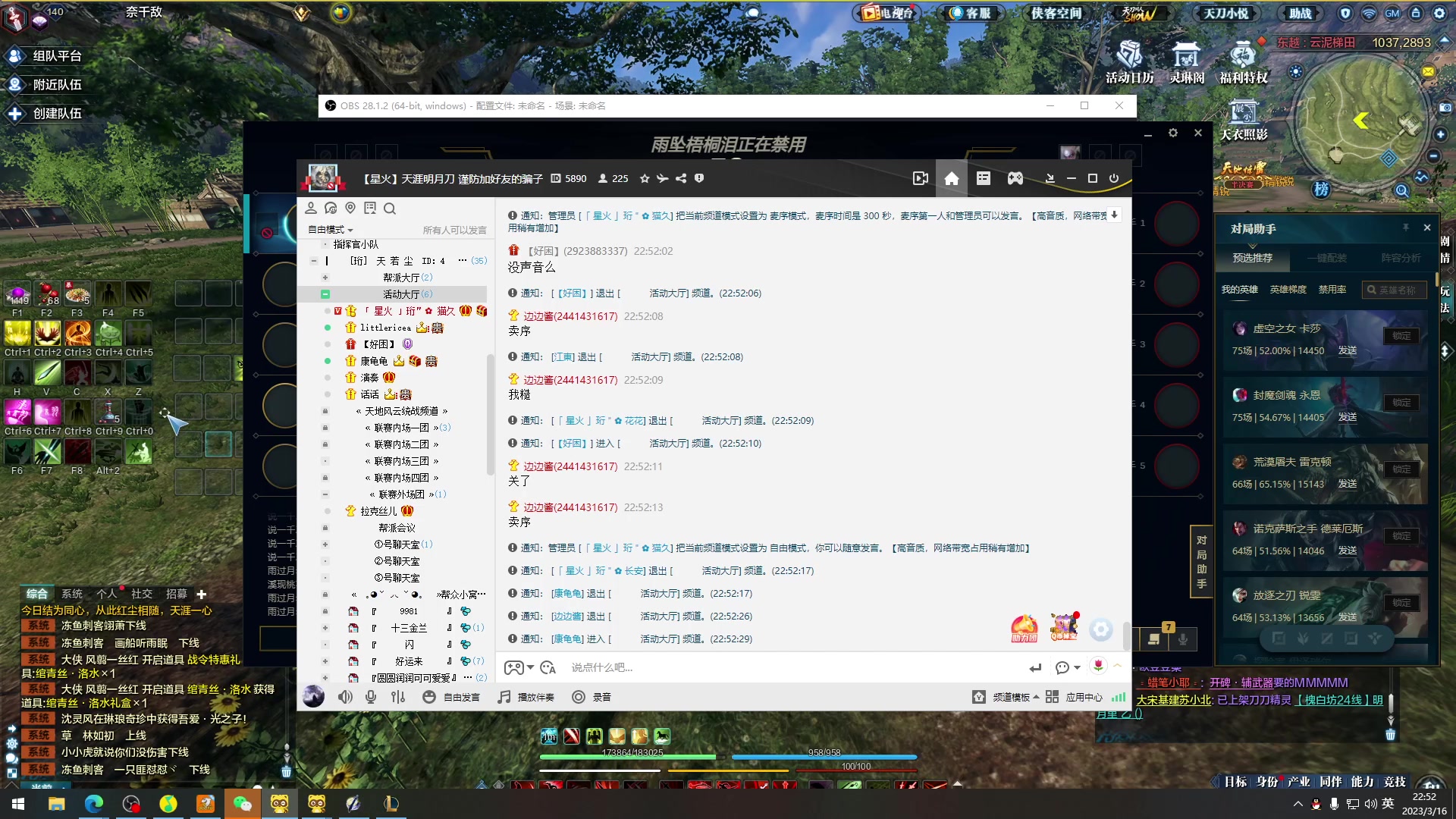Switch game chat to 系统 tab
1456x819 pixels.
click(x=72, y=594)
